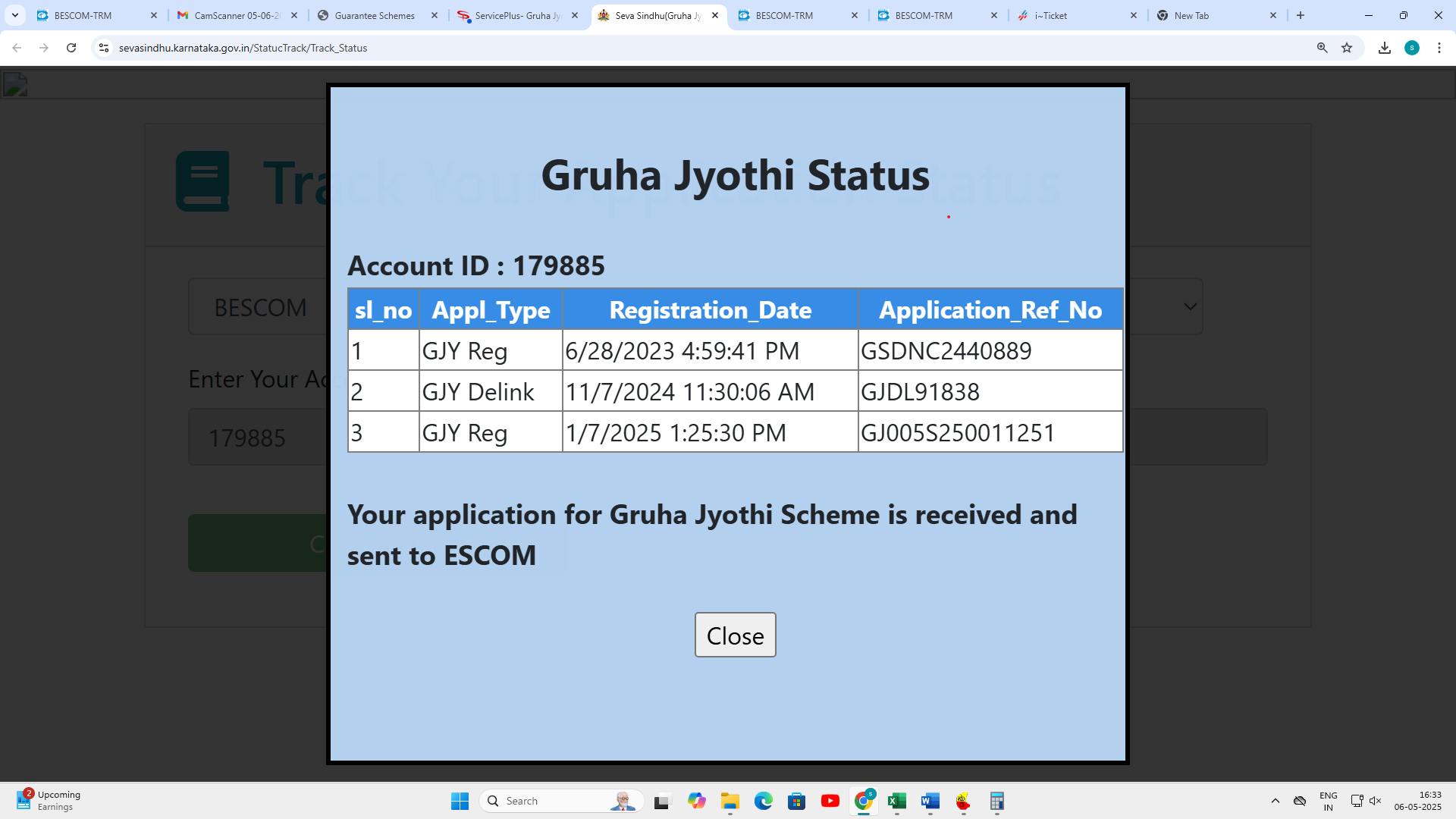Close the Seva Sindhu tab
The width and height of the screenshot is (1456, 819).
(715, 15)
